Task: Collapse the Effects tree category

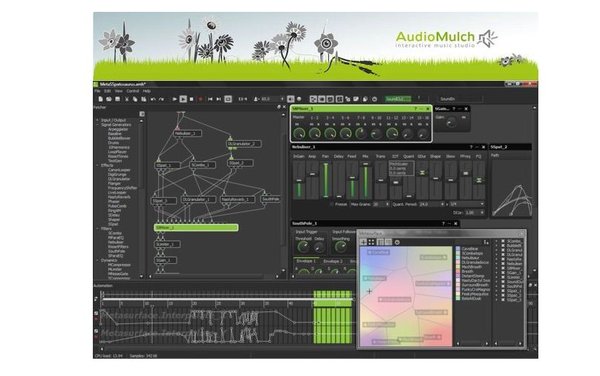Action: pyautogui.click(x=97, y=165)
